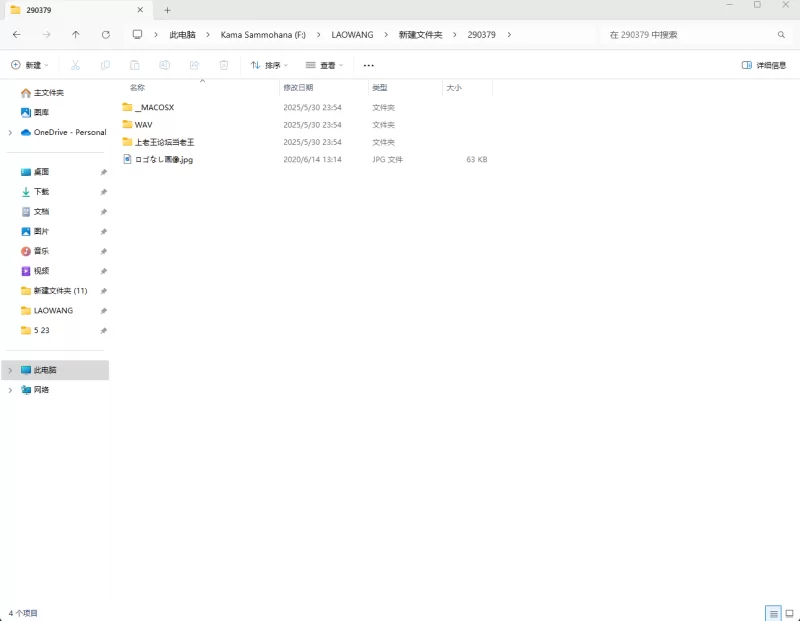
Task: Sort by 类型 column header
Action: point(380,88)
